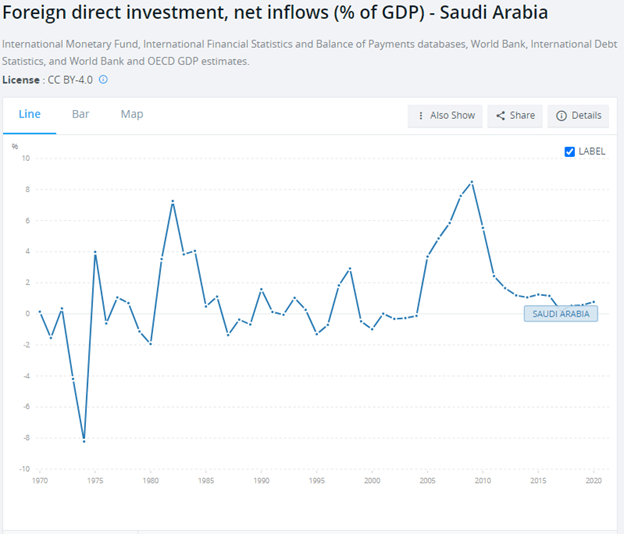Click the 1982 peak data point

click(173, 202)
